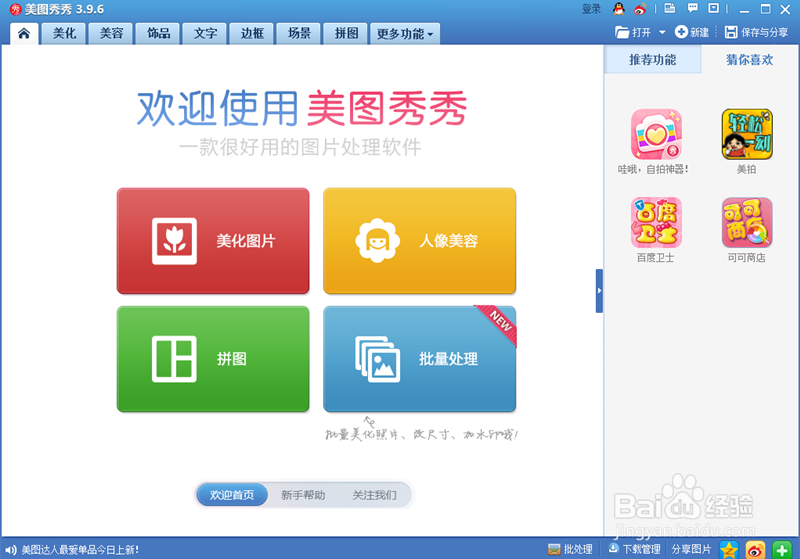Screen dimensions: 800x559
Task: Click the Weibo icon in title bar
Action: pyautogui.click(x=640, y=9)
